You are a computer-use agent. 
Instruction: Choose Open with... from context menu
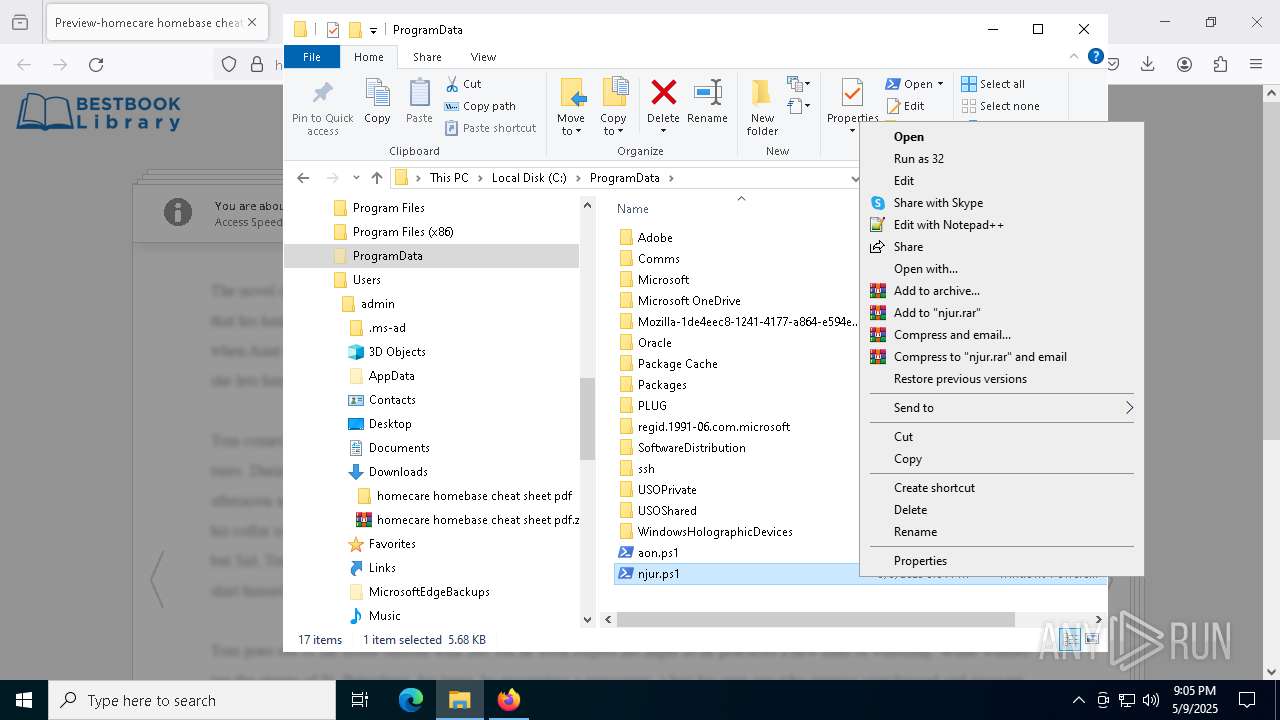pos(925,269)
